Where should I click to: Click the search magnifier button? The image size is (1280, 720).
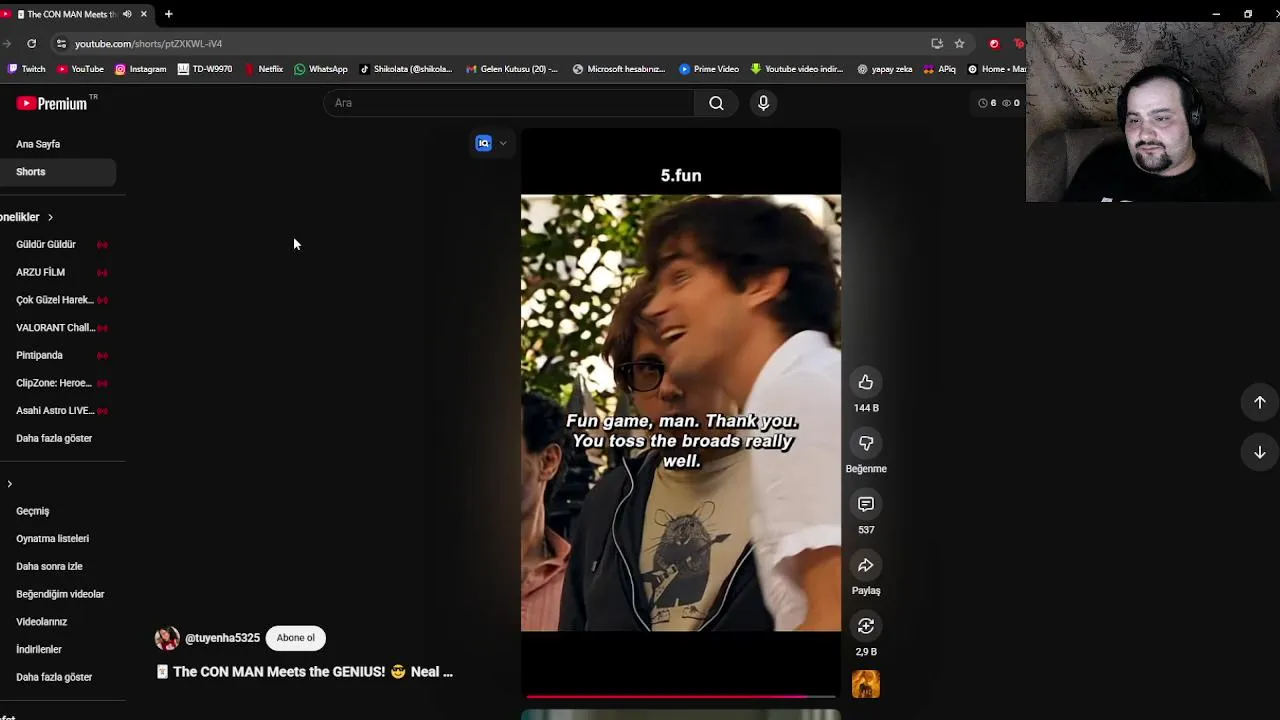pyautogui.click(x=716, y=103)
